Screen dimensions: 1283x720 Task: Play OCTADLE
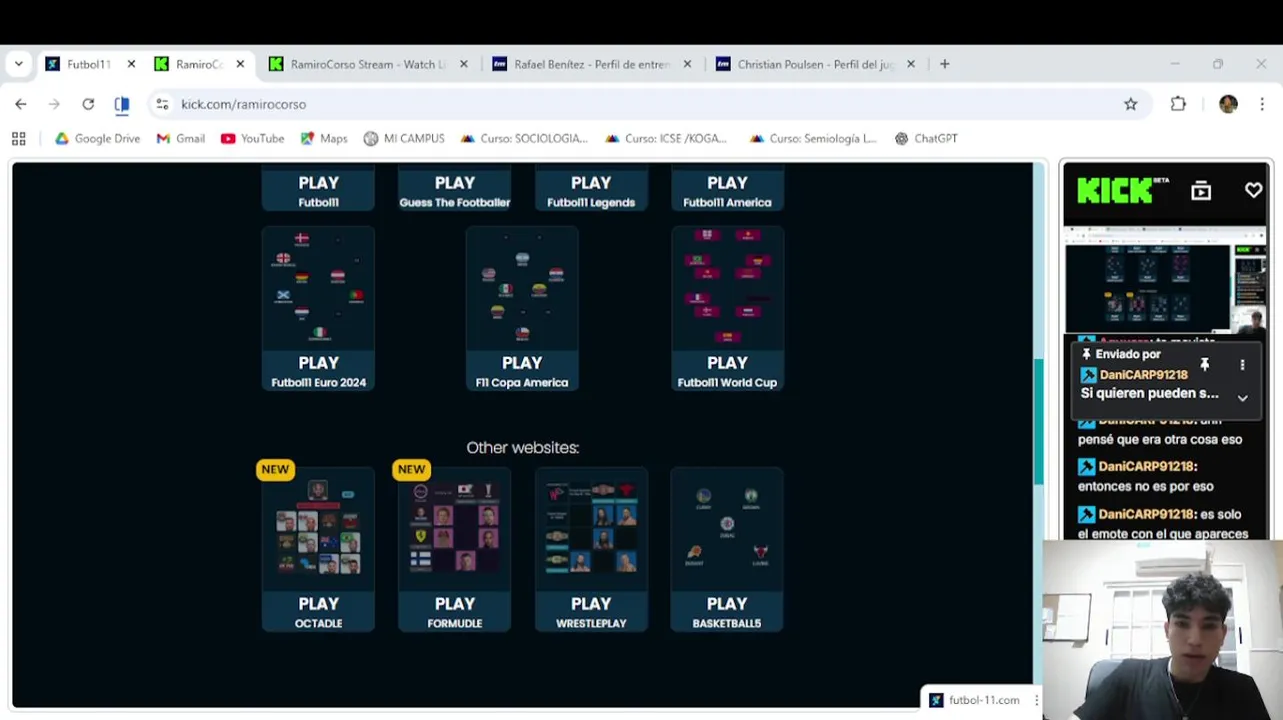point(318,612)
